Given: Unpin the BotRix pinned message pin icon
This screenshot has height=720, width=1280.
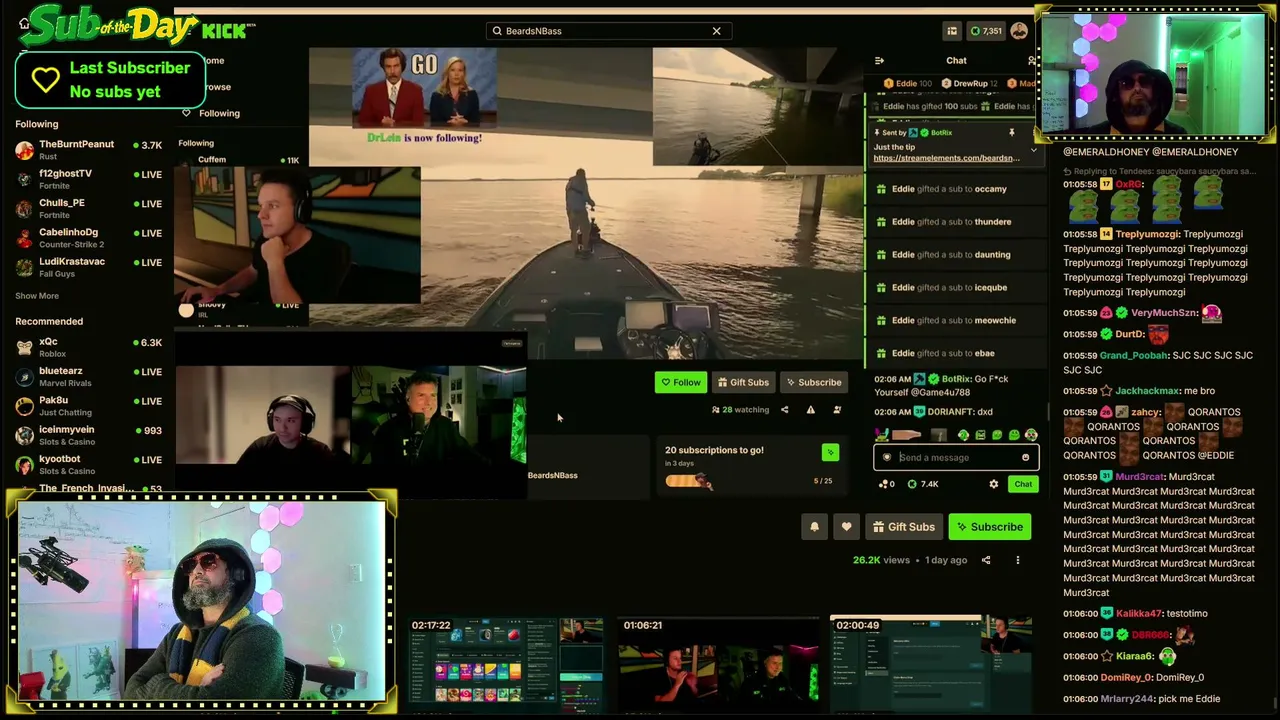Looking at the screenshot, I should (x=1011, y=133).
